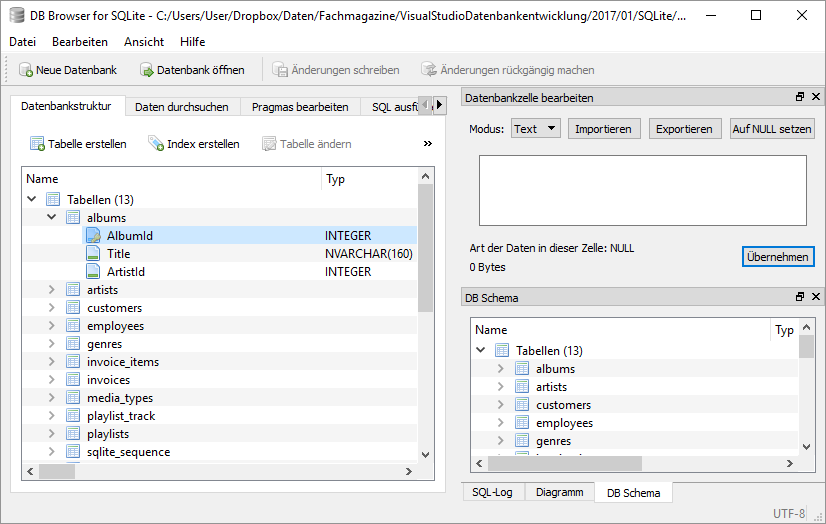The height and width of the screenshot is (524, 826).
Task: Click the media_types table icon
Action: (x=73, y=398)
